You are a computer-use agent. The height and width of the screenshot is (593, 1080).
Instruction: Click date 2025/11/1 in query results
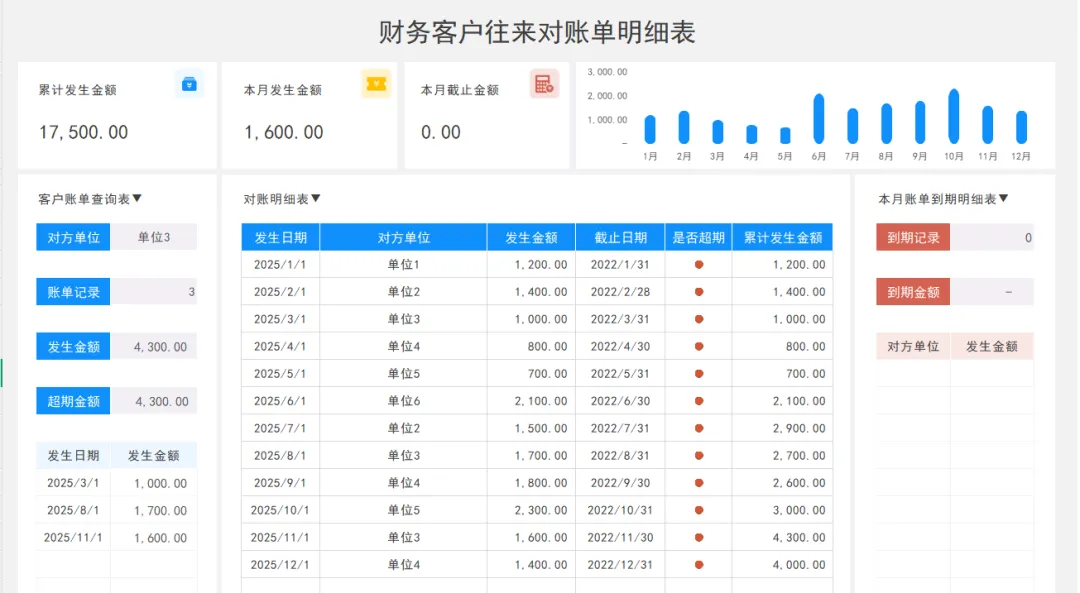click(73, 537)
